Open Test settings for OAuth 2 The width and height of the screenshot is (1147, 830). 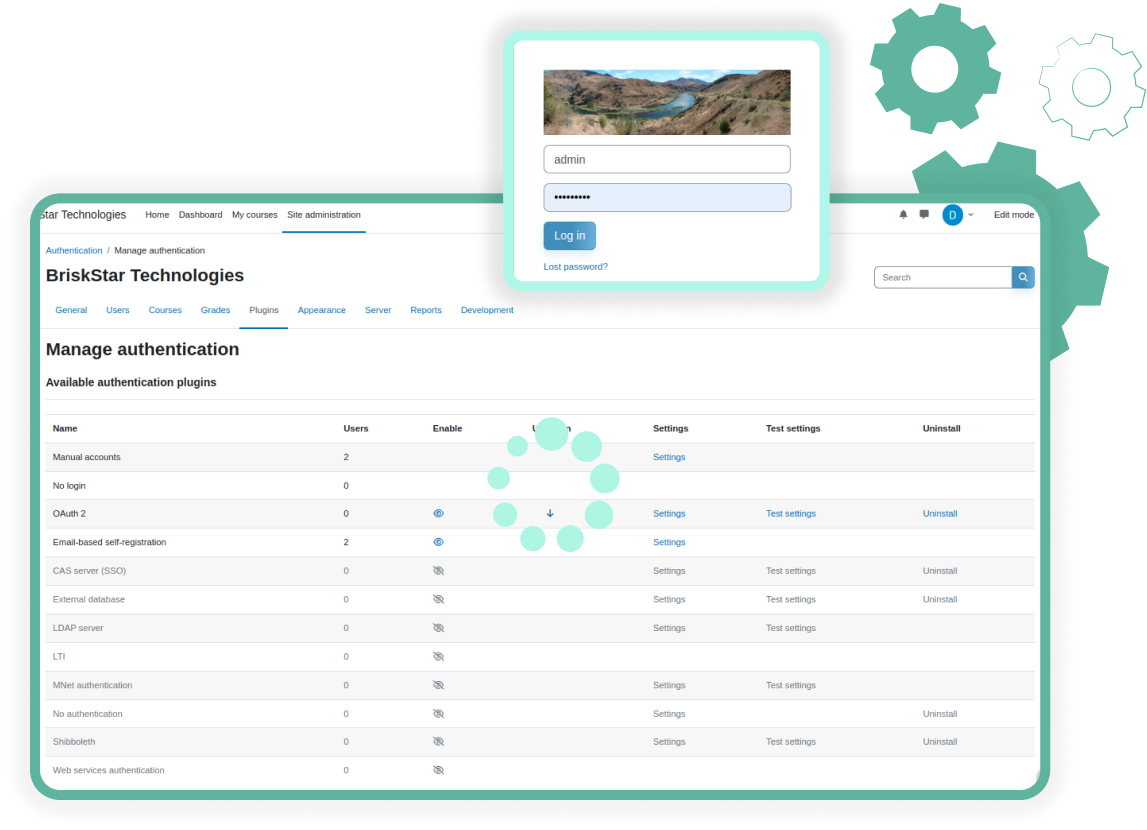coord(790,513)
